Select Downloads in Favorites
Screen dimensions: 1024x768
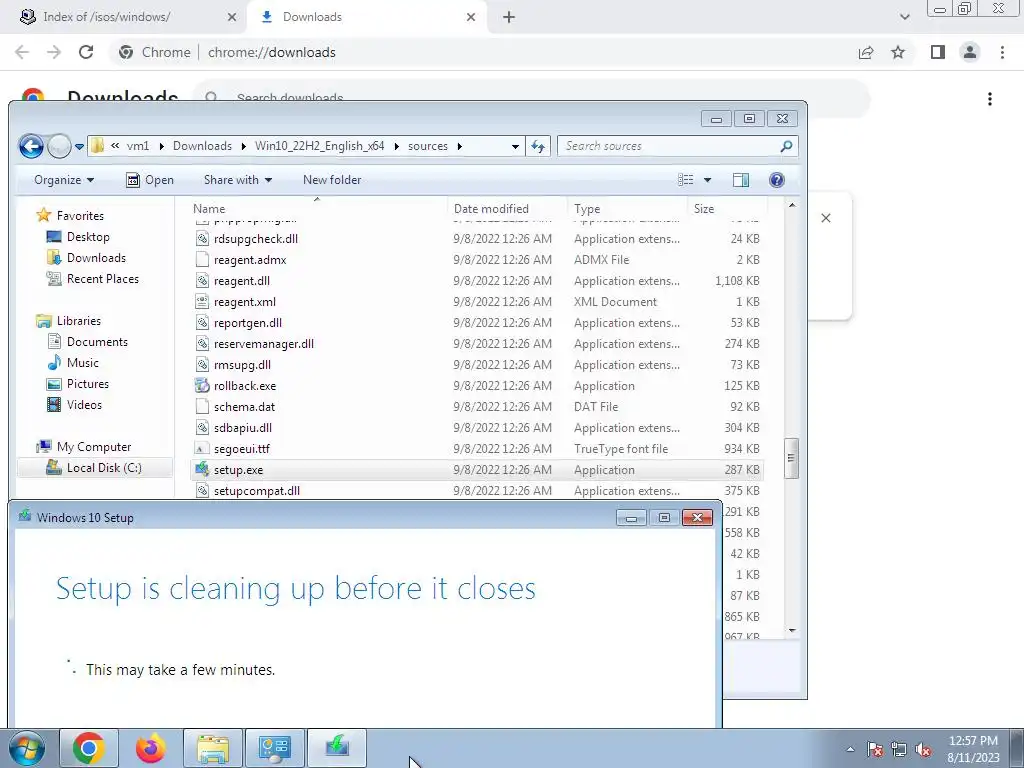pos(86,258)
